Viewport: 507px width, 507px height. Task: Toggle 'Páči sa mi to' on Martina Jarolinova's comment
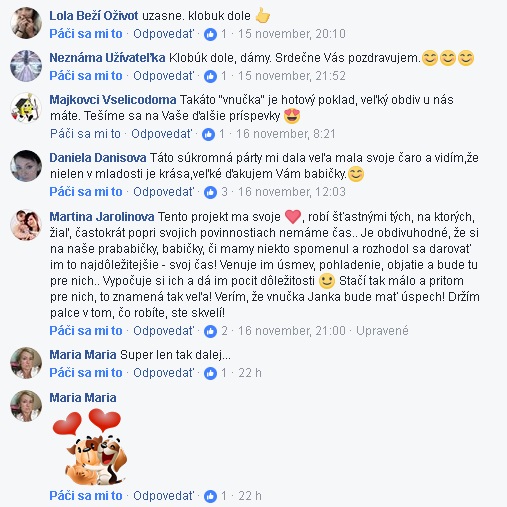coord(86,331)
